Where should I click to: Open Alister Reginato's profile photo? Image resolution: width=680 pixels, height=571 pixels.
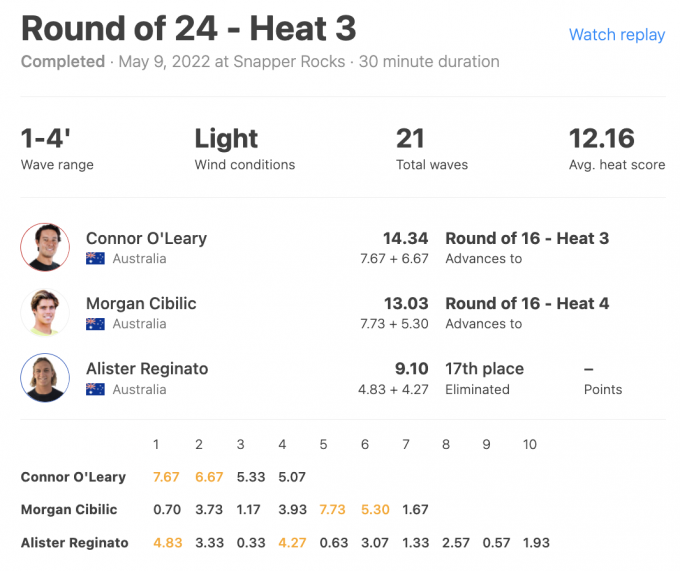(x=45, y=378)
